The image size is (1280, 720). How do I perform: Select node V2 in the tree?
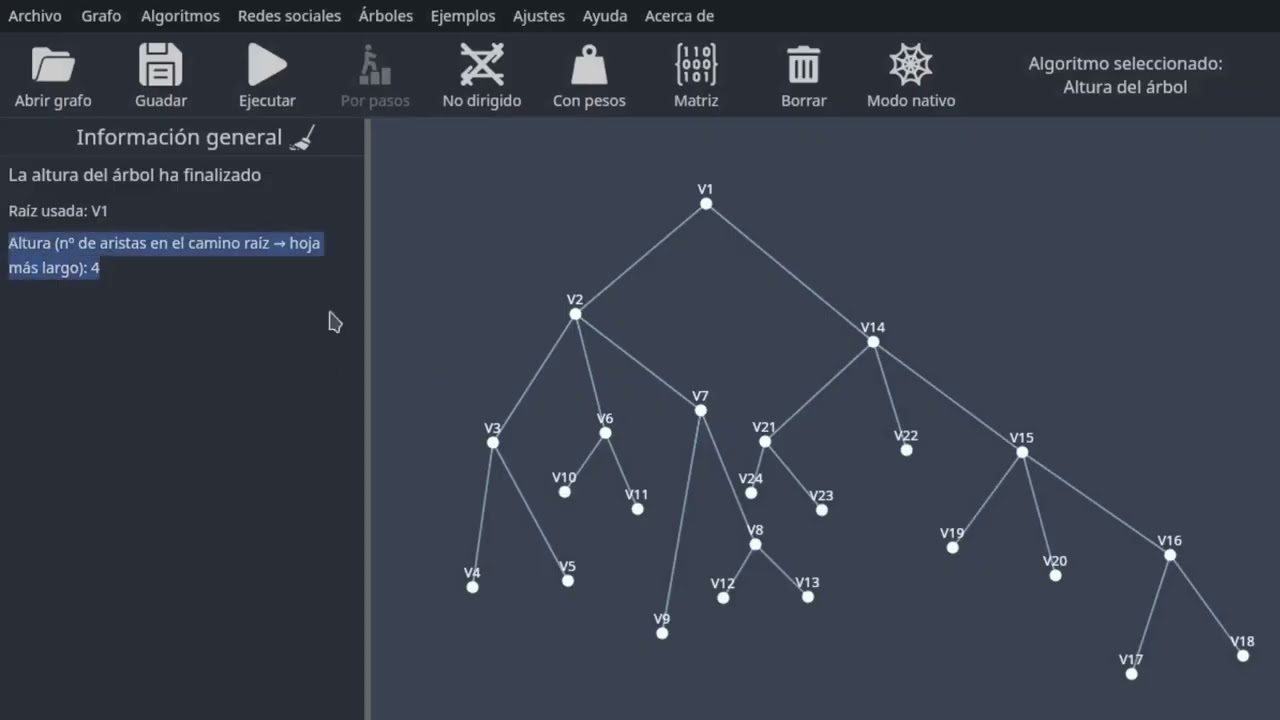(x=575, y=314)
